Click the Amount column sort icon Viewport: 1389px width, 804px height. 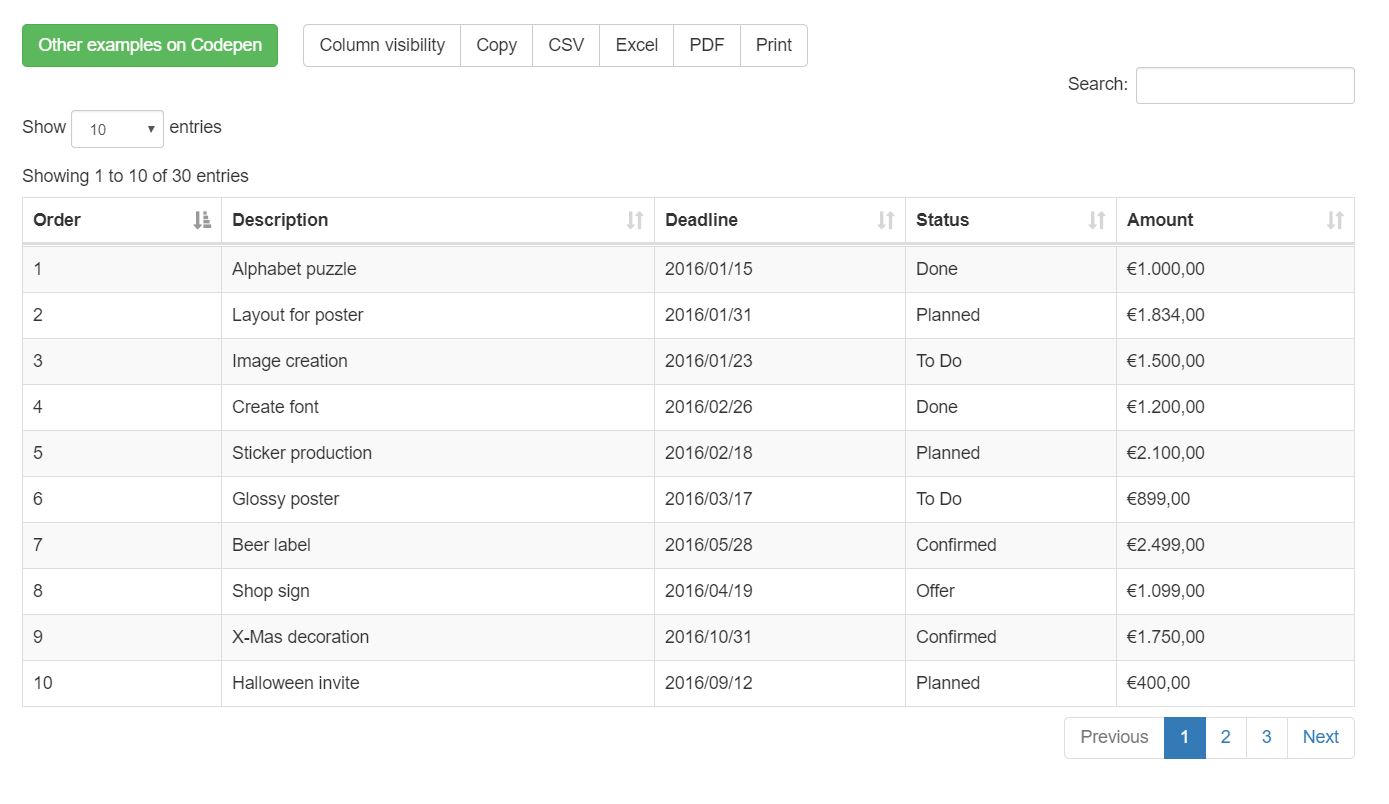pos(1335,220)
